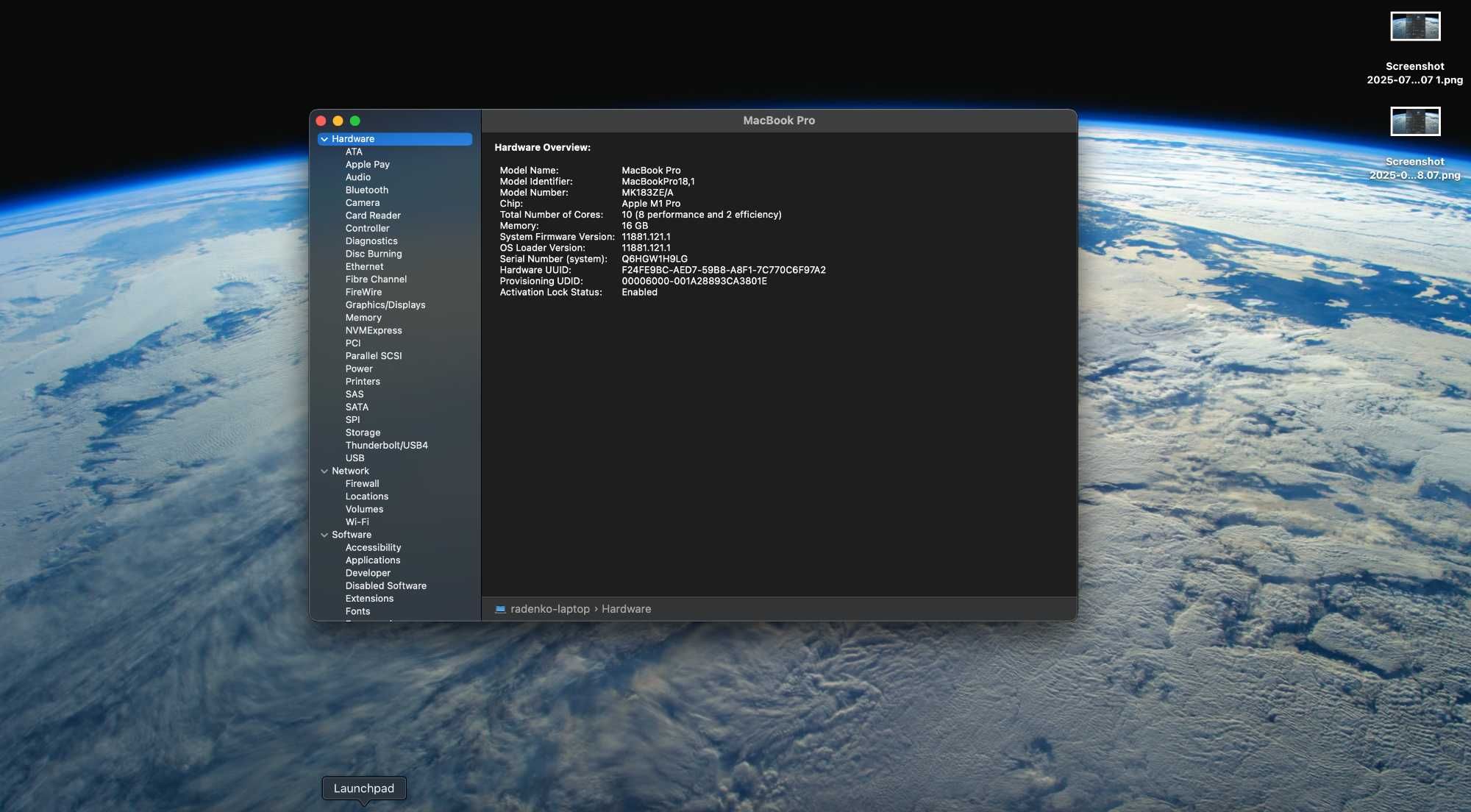Image resolution: width=1471 pixels, height=812 pixels.
Task: Click the chip value Apple M1 Pro
Action: [x=651, y=204]
